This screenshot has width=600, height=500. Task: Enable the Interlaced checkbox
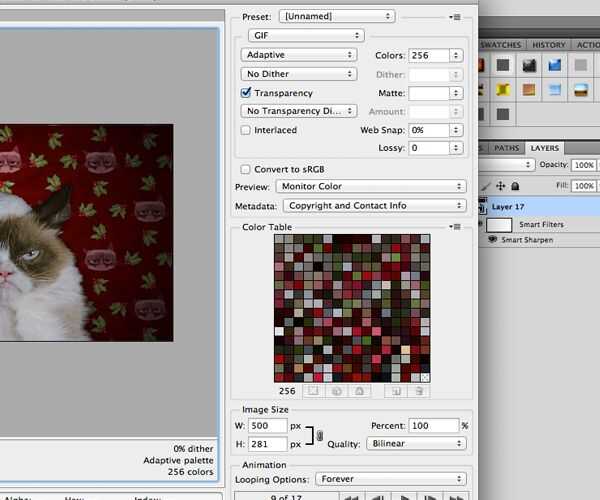[246, 130]
